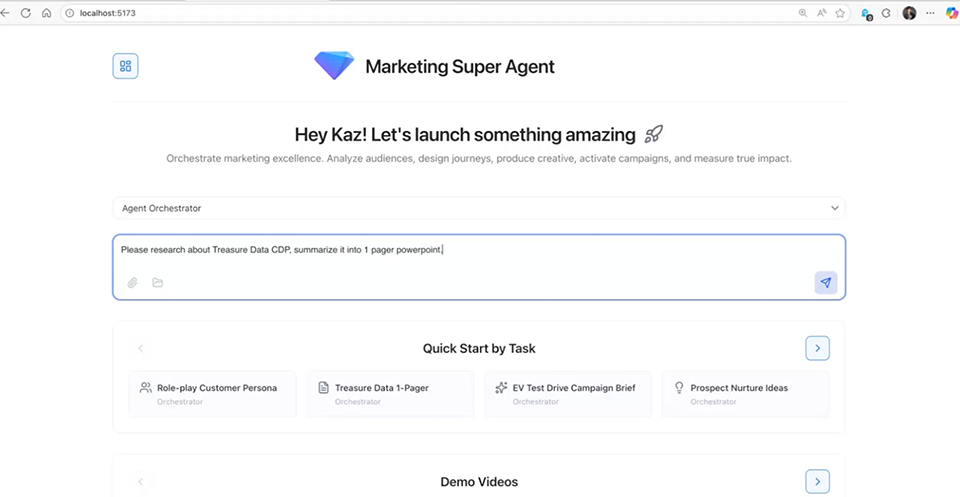The image size is (960, 497).
Task: Send the prompt with the paper plane button
Action: click(825, 283)
